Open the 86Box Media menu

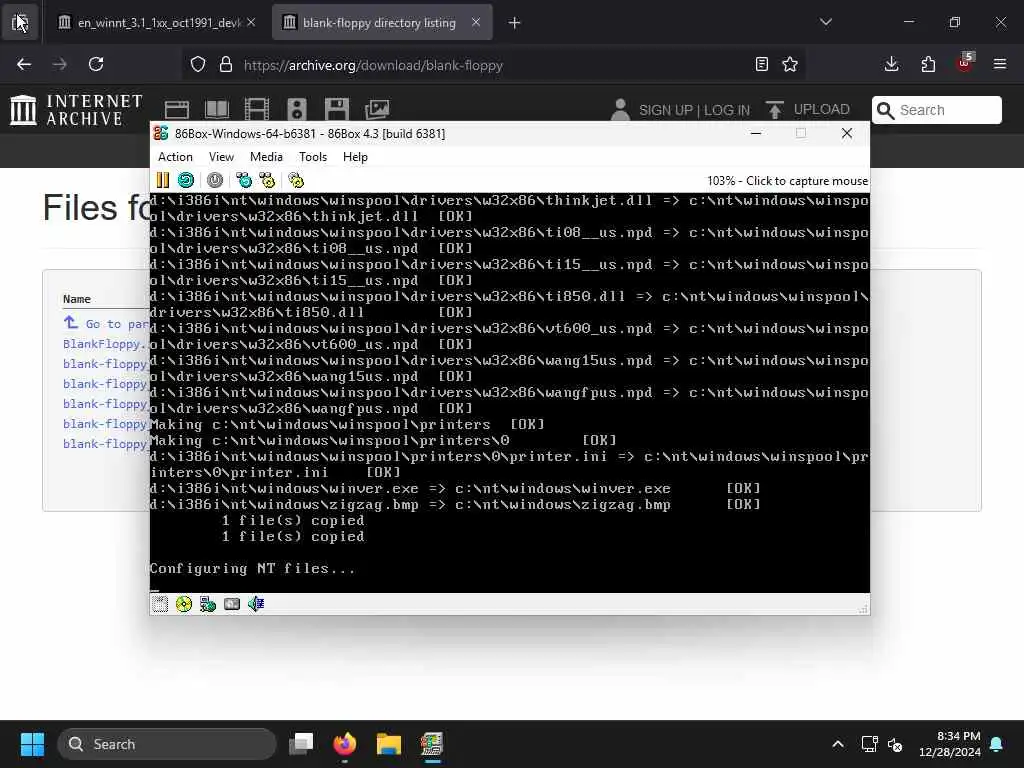click(266, 157)
